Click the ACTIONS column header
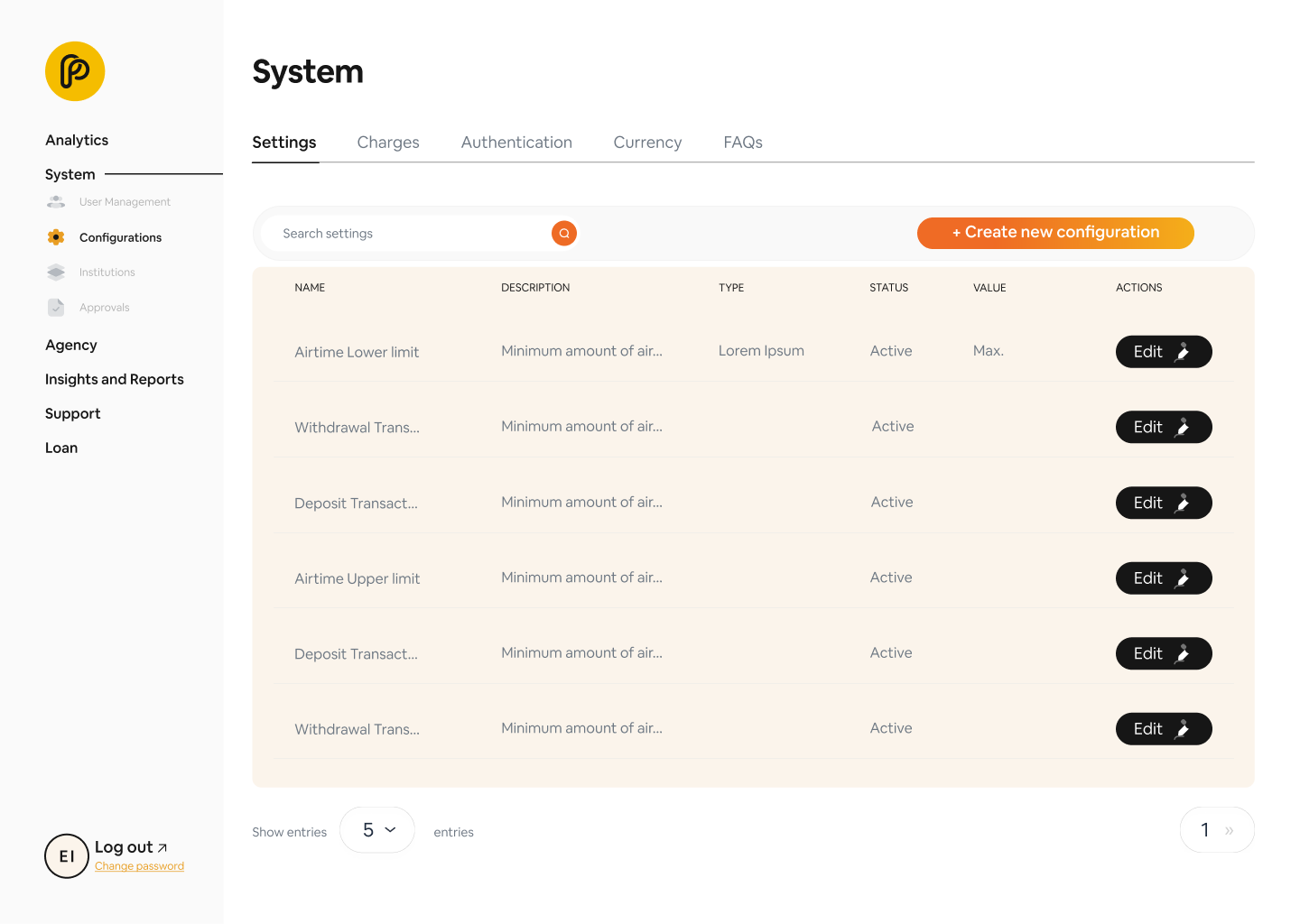Image resolution: width=1300 pixels, height=924 pixels. click(1139, 288)
